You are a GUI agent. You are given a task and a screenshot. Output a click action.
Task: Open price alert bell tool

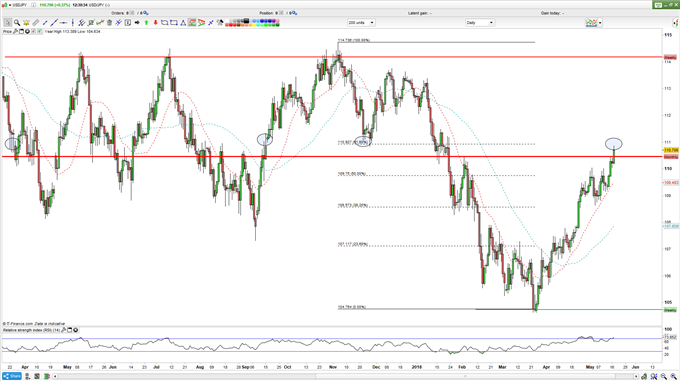[26, 23]
